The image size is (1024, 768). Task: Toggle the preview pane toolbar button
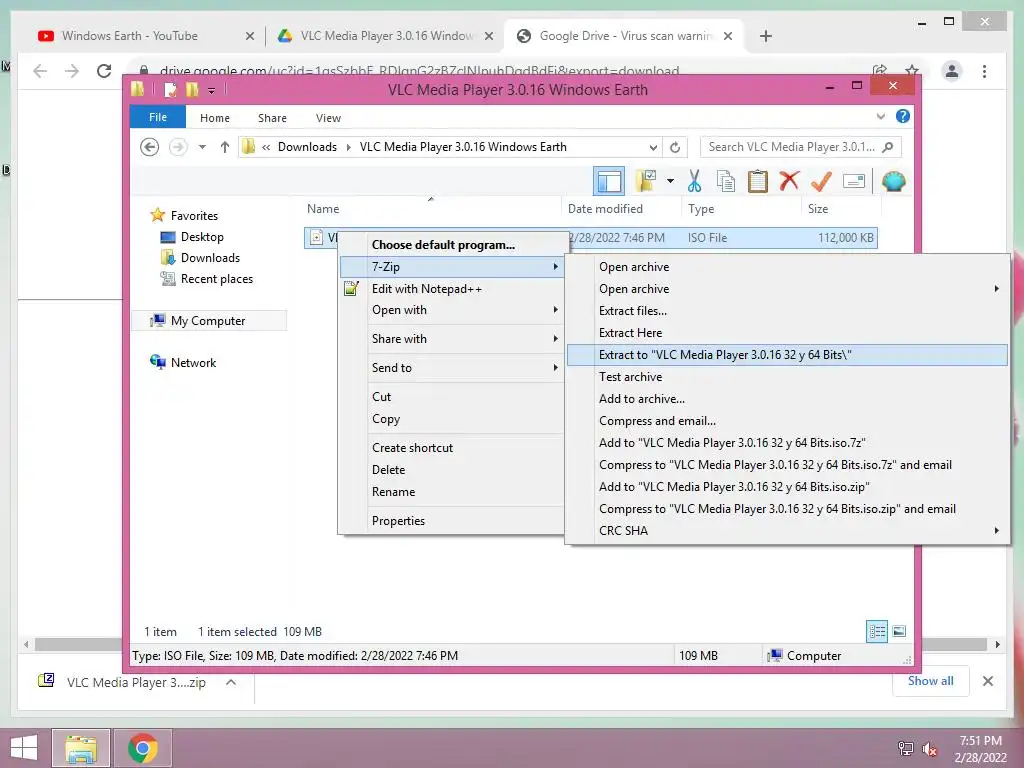pyautogui.click(x=609, y=181)
